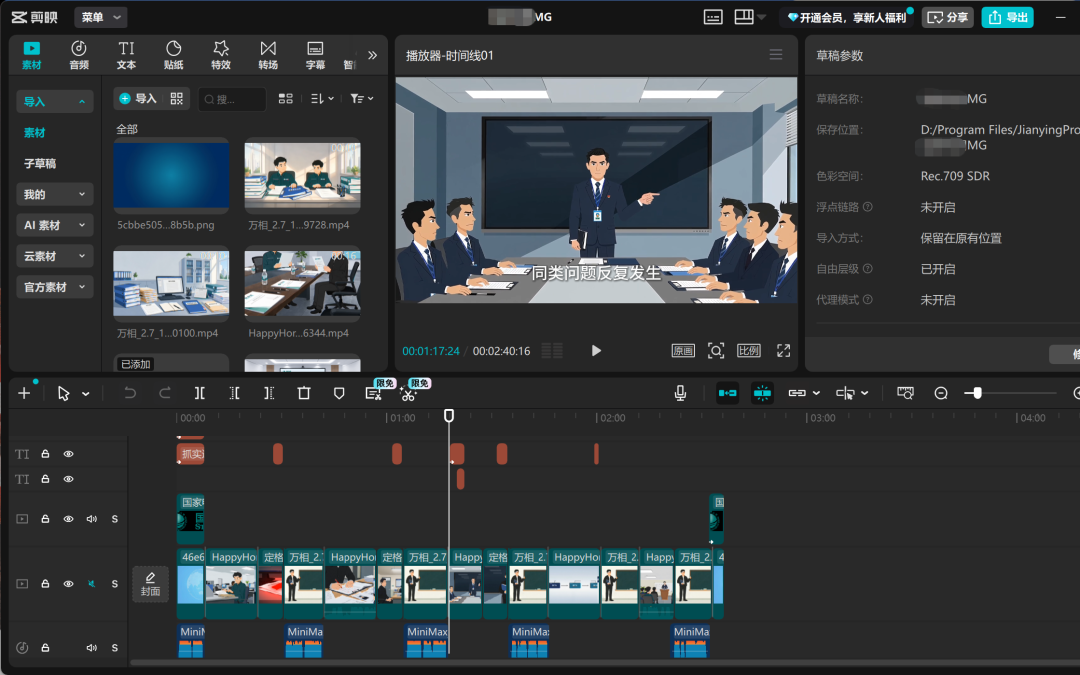Toggle auto snapping cyan button
The height and width of the screenshot is (675, 1080).
coord(762,393)
